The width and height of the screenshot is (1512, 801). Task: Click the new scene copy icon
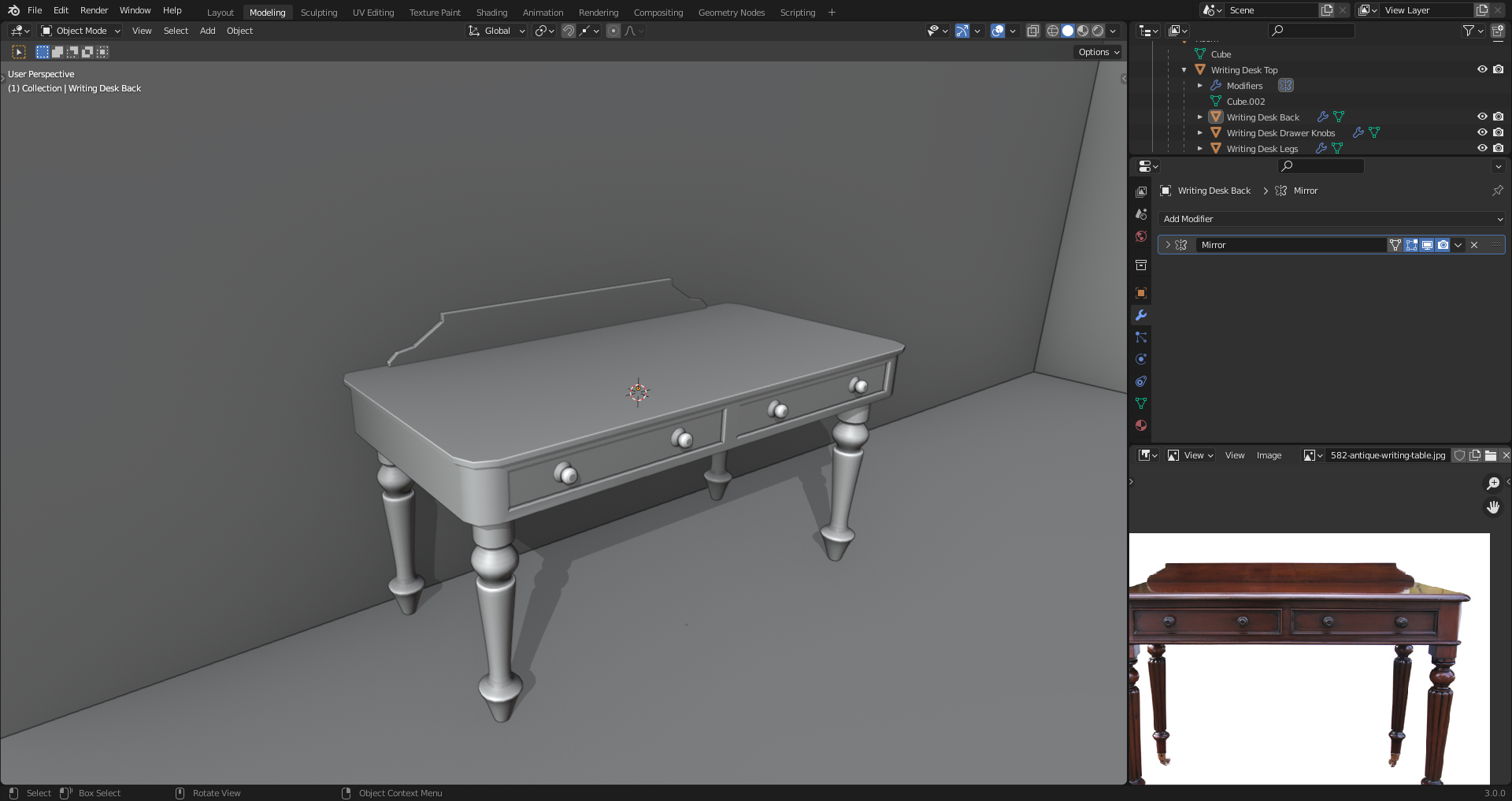[x=1327, y=10]
